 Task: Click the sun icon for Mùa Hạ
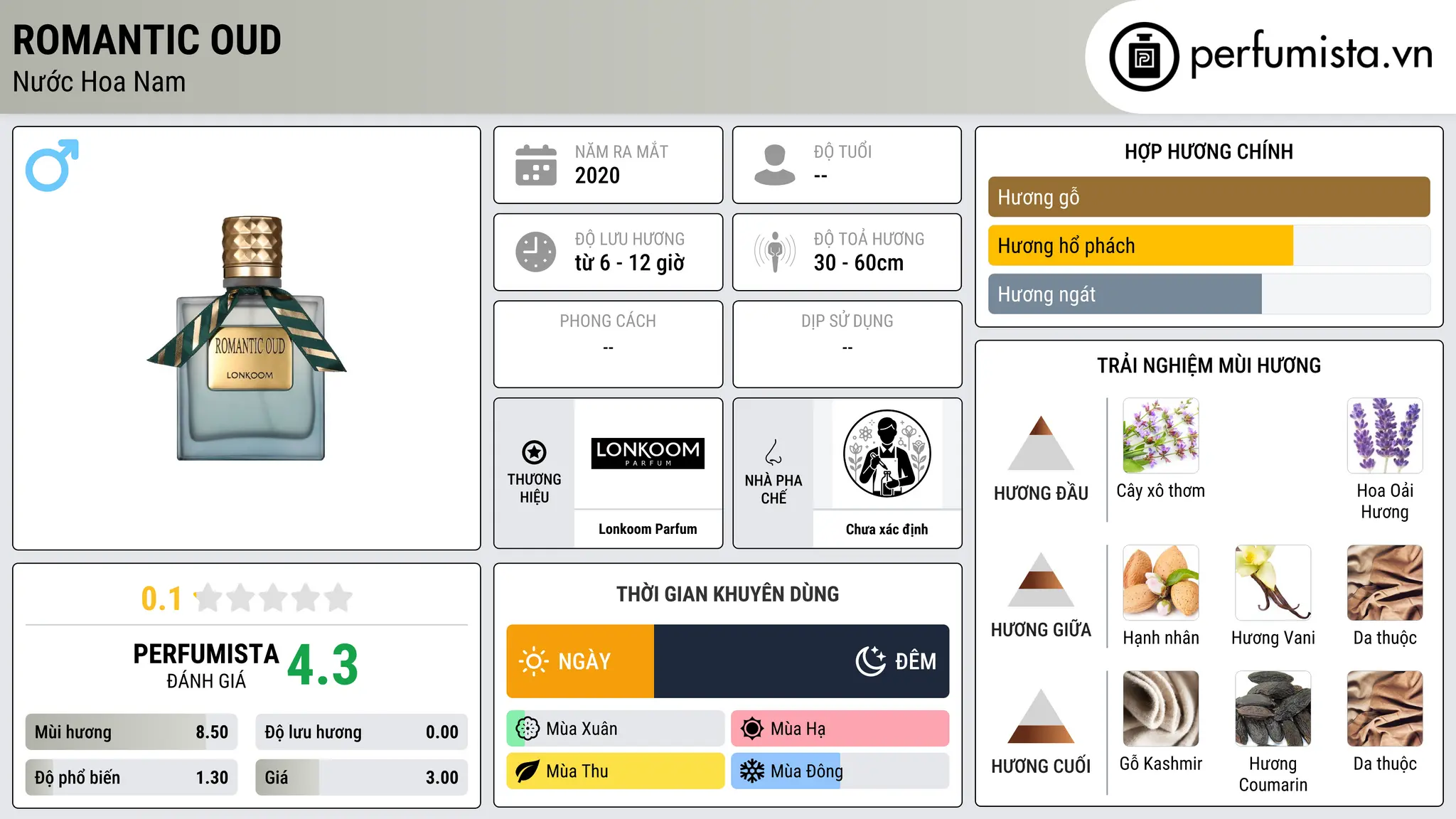(x=751, y=729)
